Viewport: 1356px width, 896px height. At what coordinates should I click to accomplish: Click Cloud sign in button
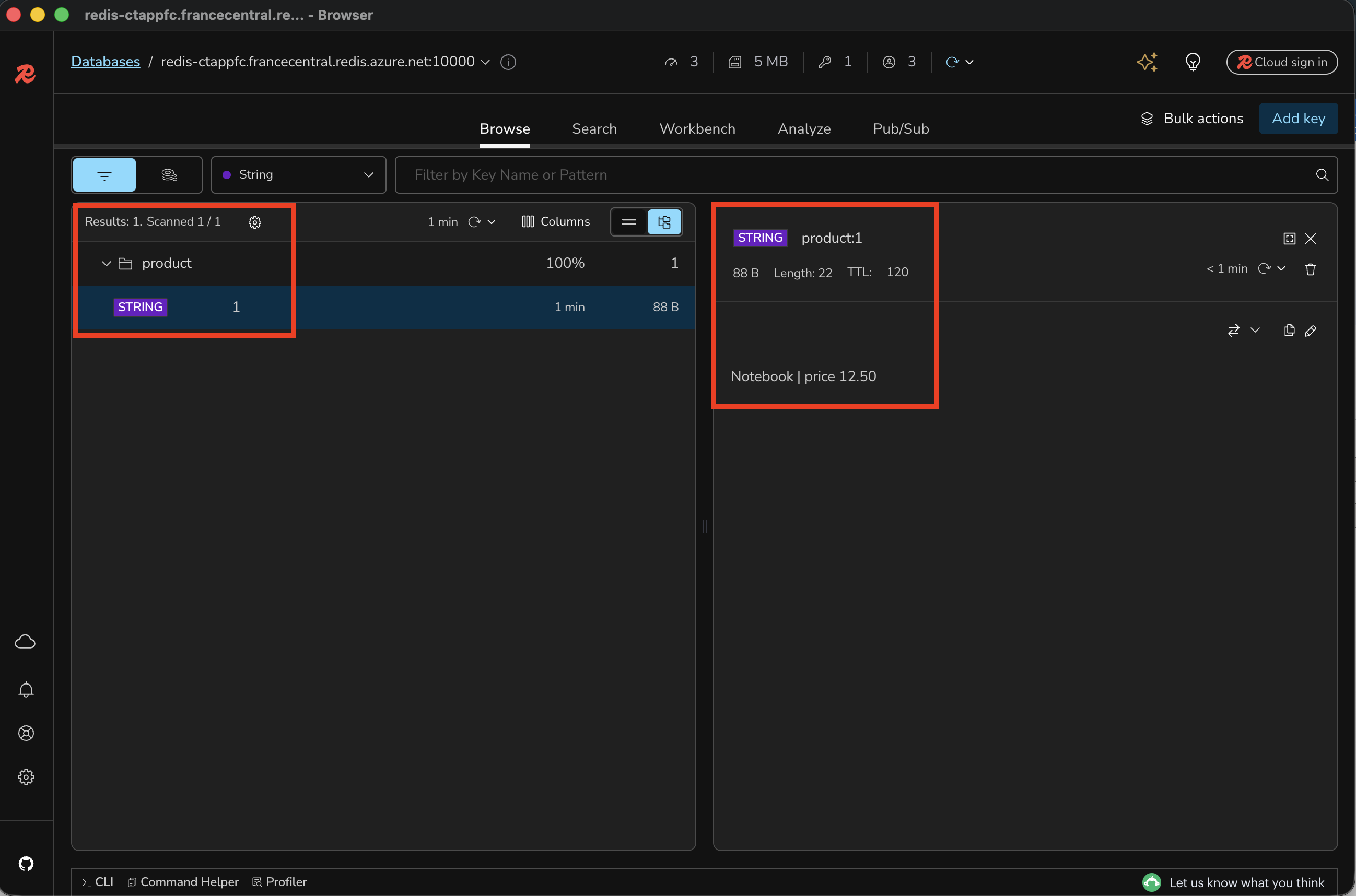tap(1281, 62)
